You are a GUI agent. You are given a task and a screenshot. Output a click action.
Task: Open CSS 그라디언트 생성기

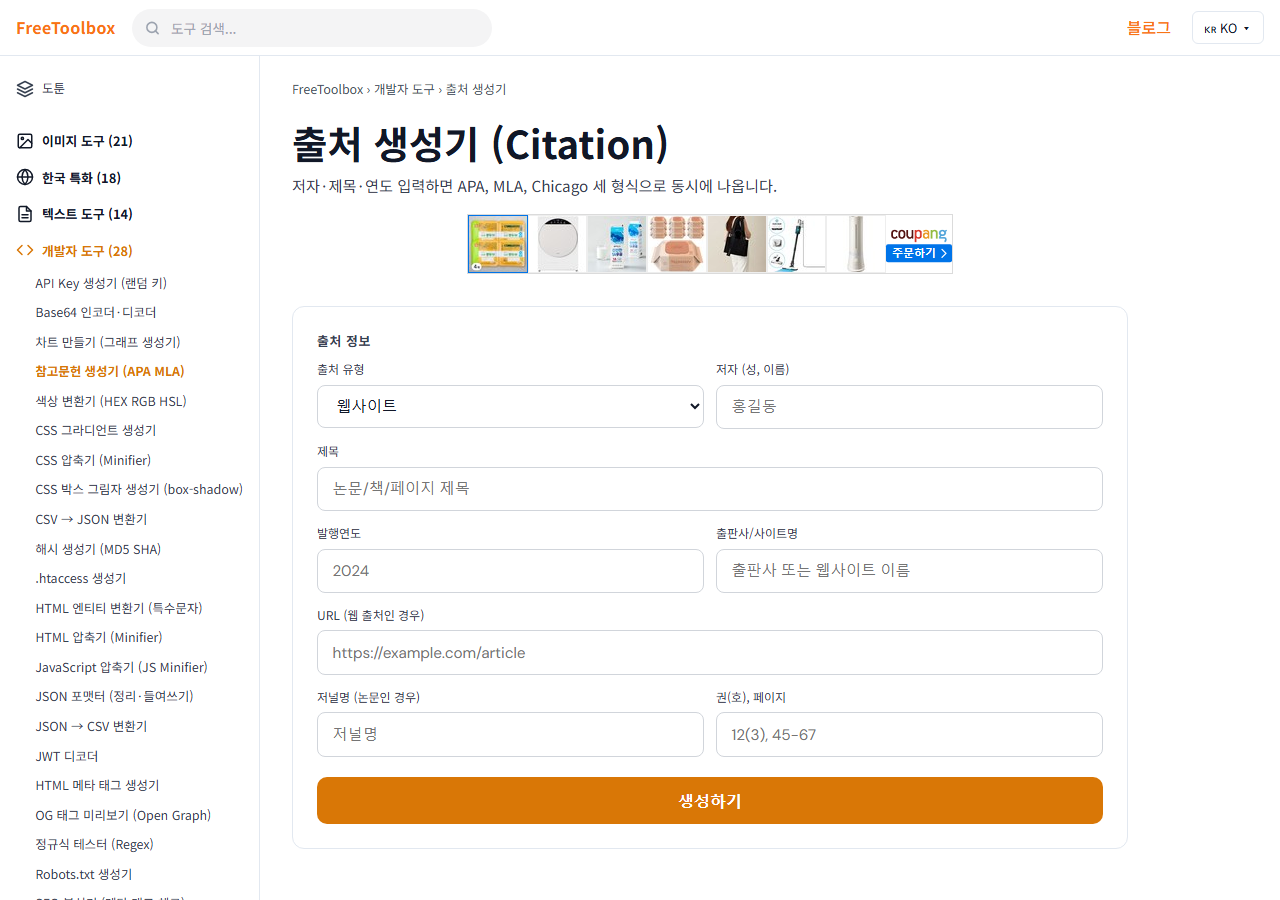(96, 430)
